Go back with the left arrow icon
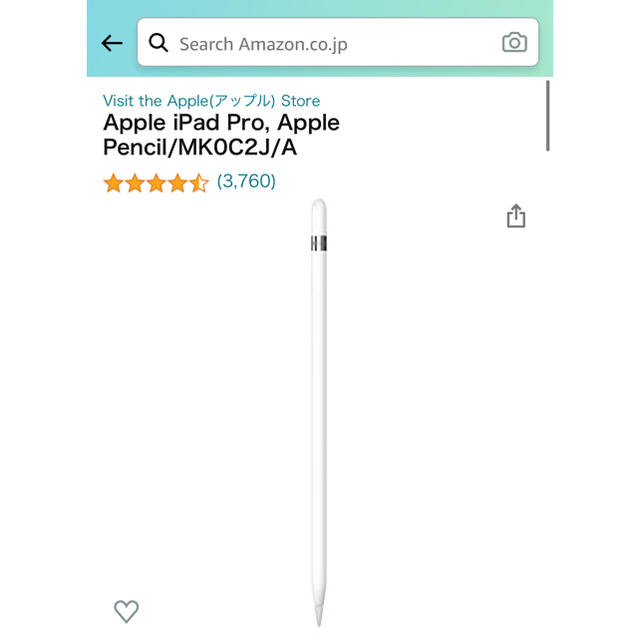 pyautogui.click(x=112, y=43)
